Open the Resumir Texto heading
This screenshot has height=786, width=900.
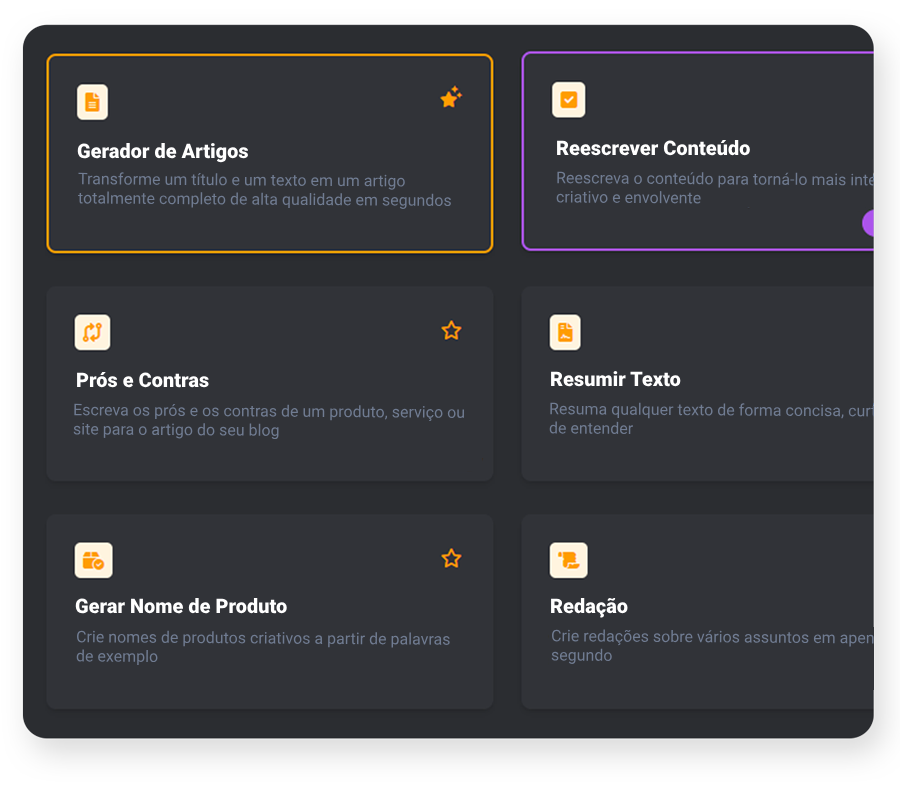tap(615, 380)
